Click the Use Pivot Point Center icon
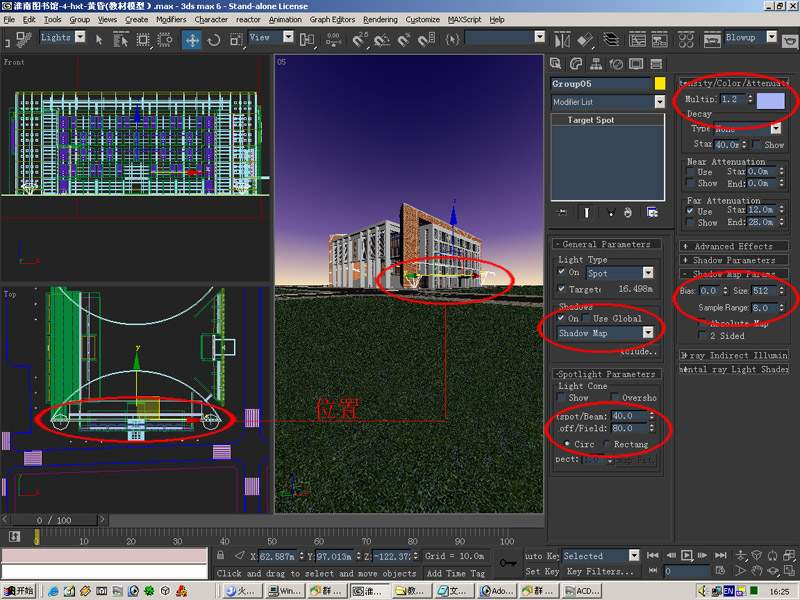 (307, 40)
